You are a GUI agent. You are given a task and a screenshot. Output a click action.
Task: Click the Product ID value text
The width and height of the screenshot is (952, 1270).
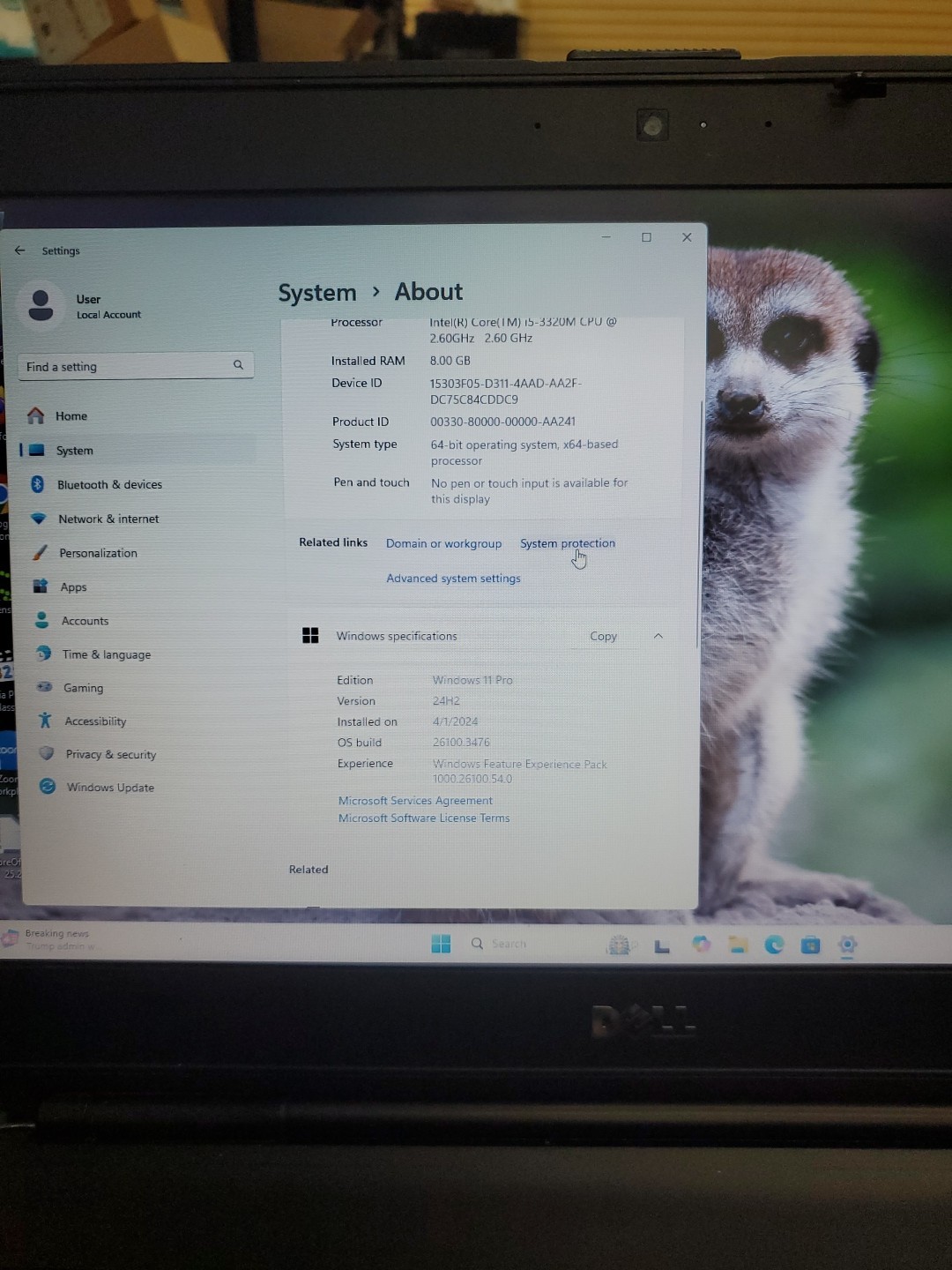(x=502, y=422)
